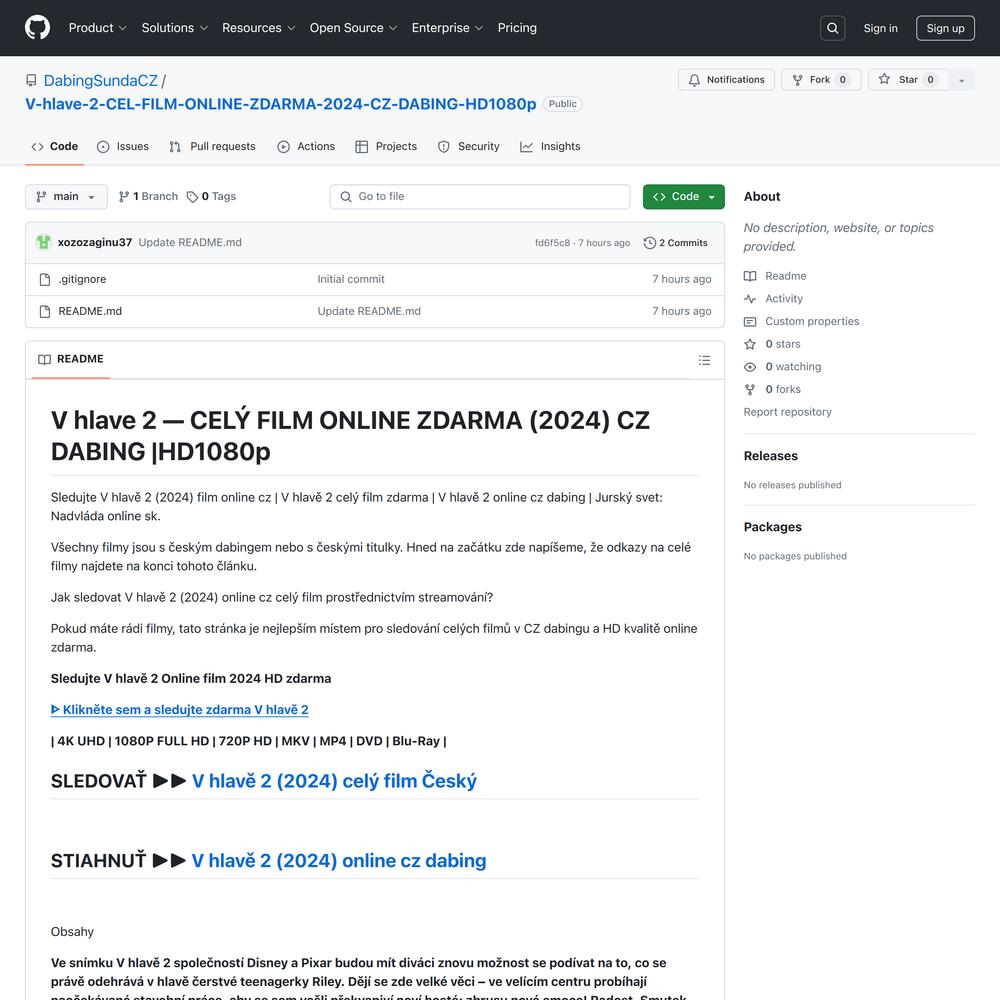Click the Custom properties icon
The image size is (1000, 1000).
coord(750,321)
